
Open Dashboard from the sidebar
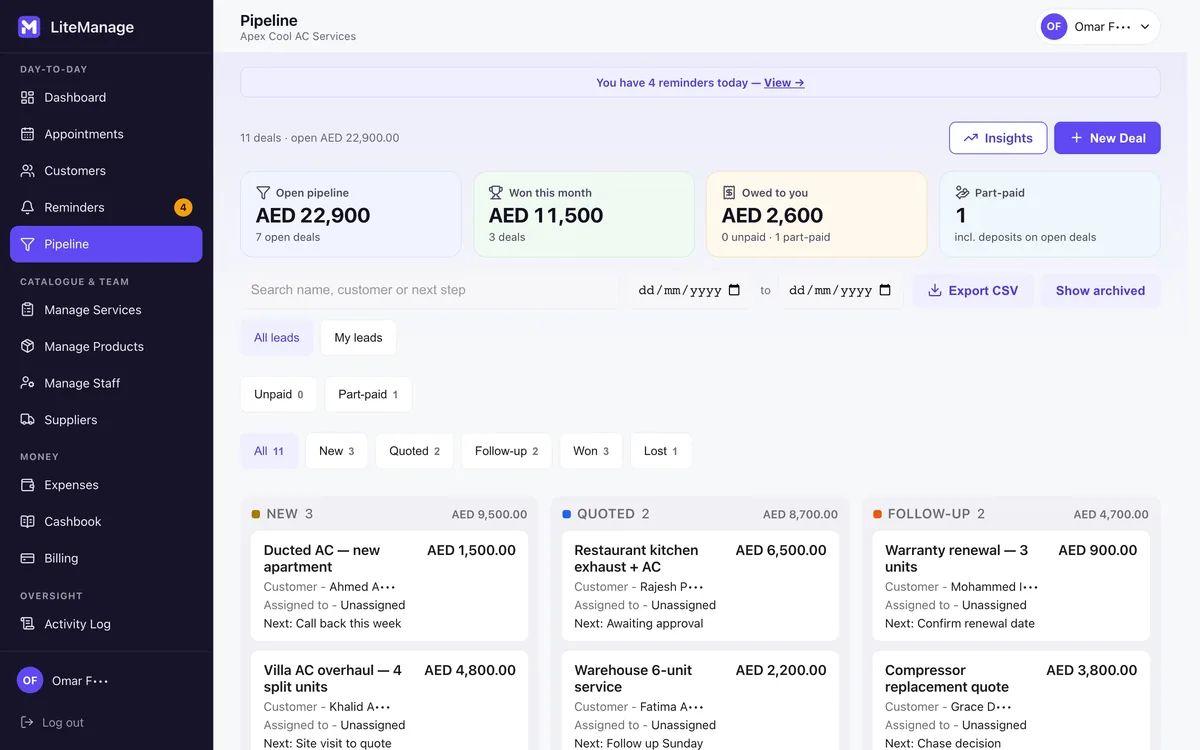(x=106, y=97)
